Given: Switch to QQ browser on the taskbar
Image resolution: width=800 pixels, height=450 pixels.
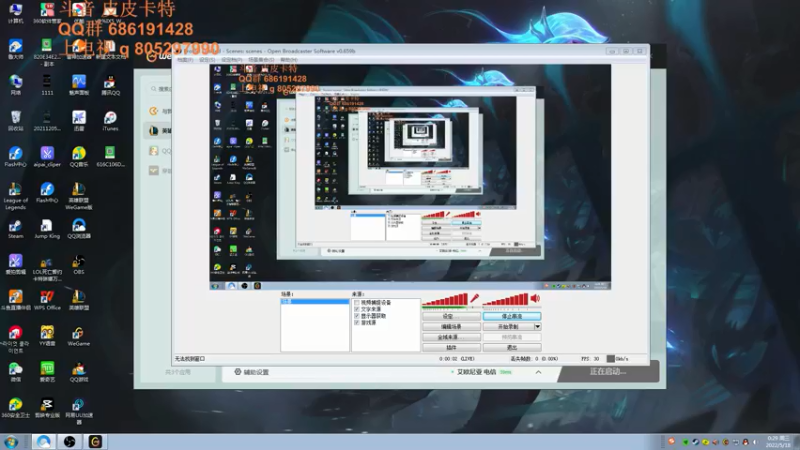Looking at the screenshot, I should point(43,442).
